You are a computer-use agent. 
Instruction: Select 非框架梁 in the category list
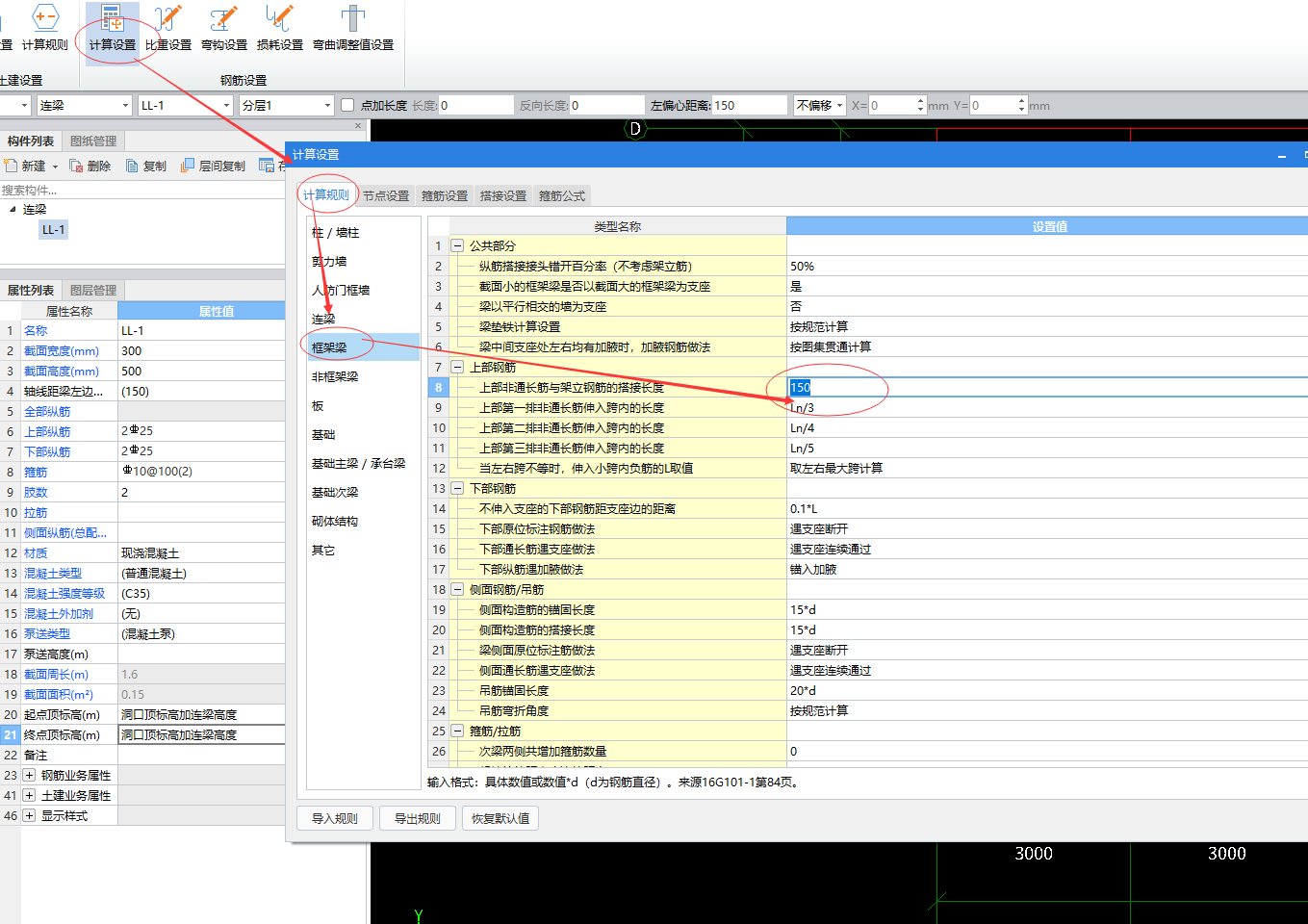363,376
